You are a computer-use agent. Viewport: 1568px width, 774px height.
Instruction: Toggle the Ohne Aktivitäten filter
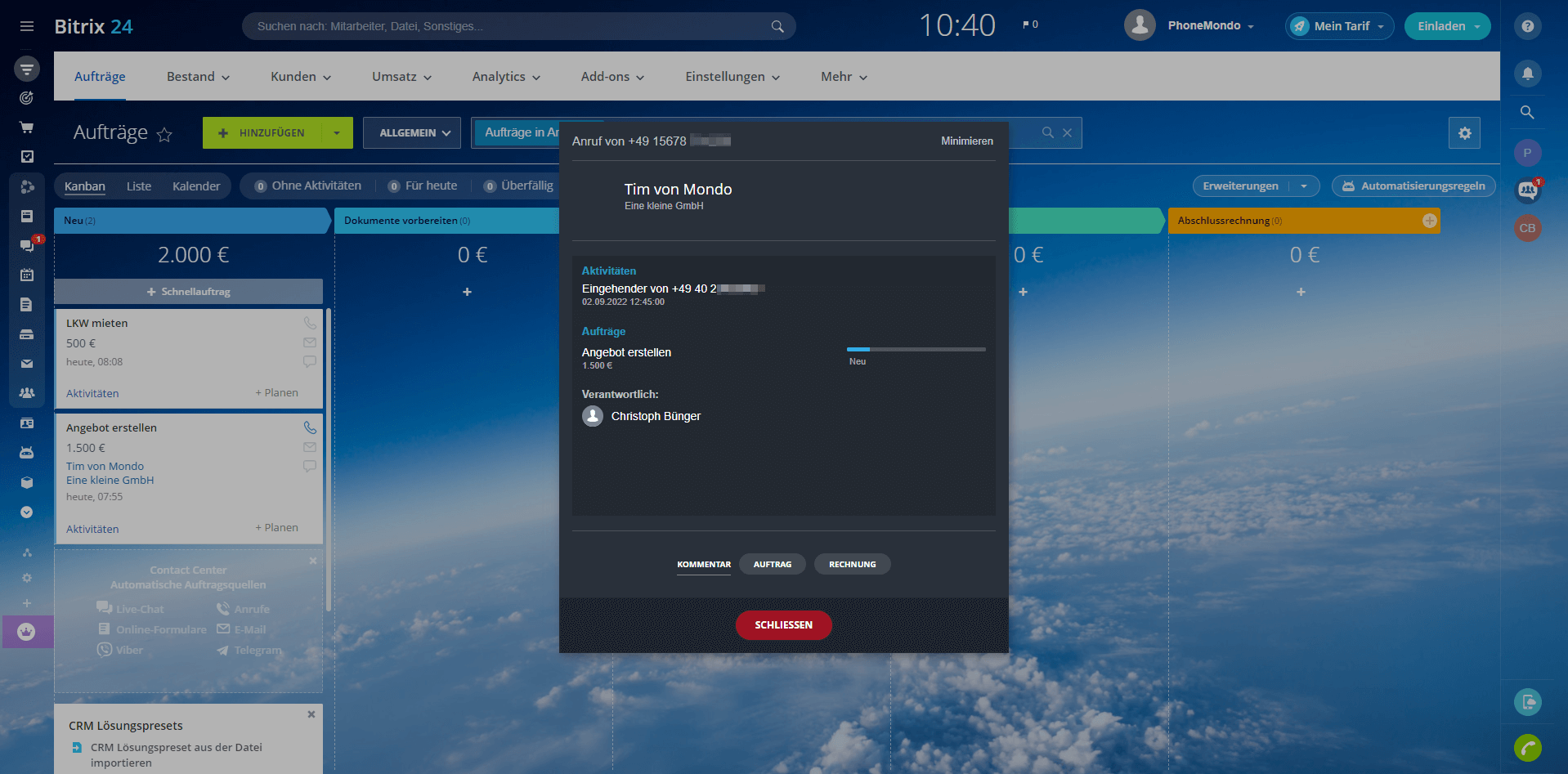pos(307,186)
